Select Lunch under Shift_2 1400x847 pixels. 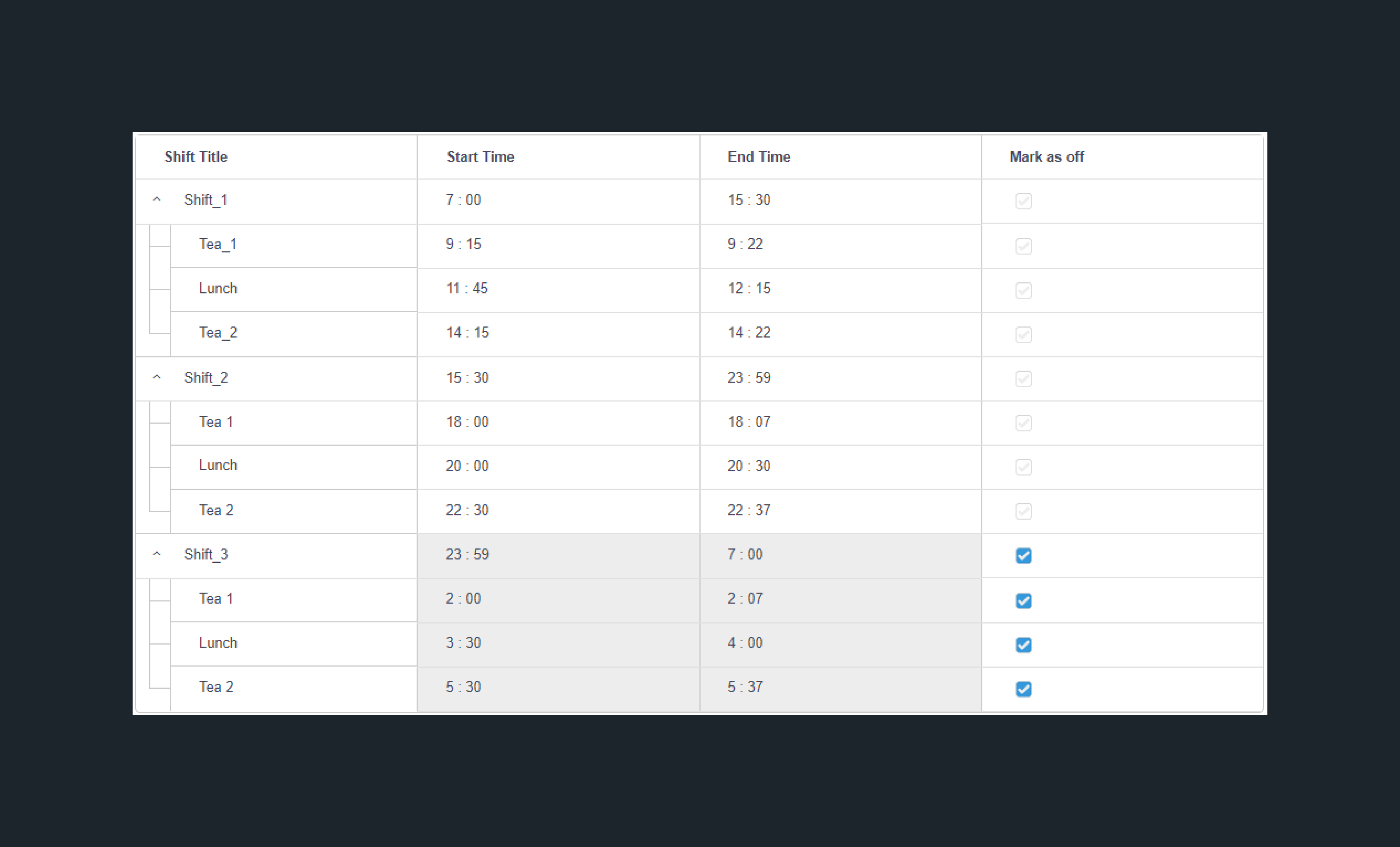[218, 465]
